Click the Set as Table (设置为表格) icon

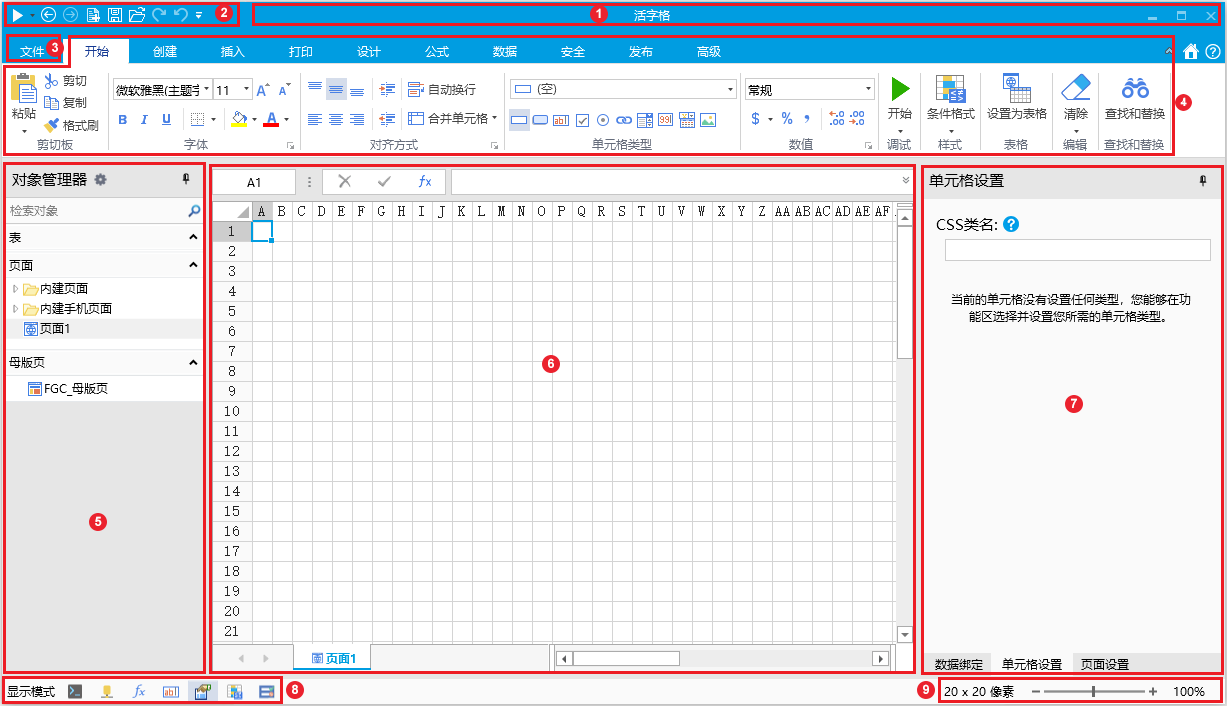pyautogui.click(x=1016, y=88)
